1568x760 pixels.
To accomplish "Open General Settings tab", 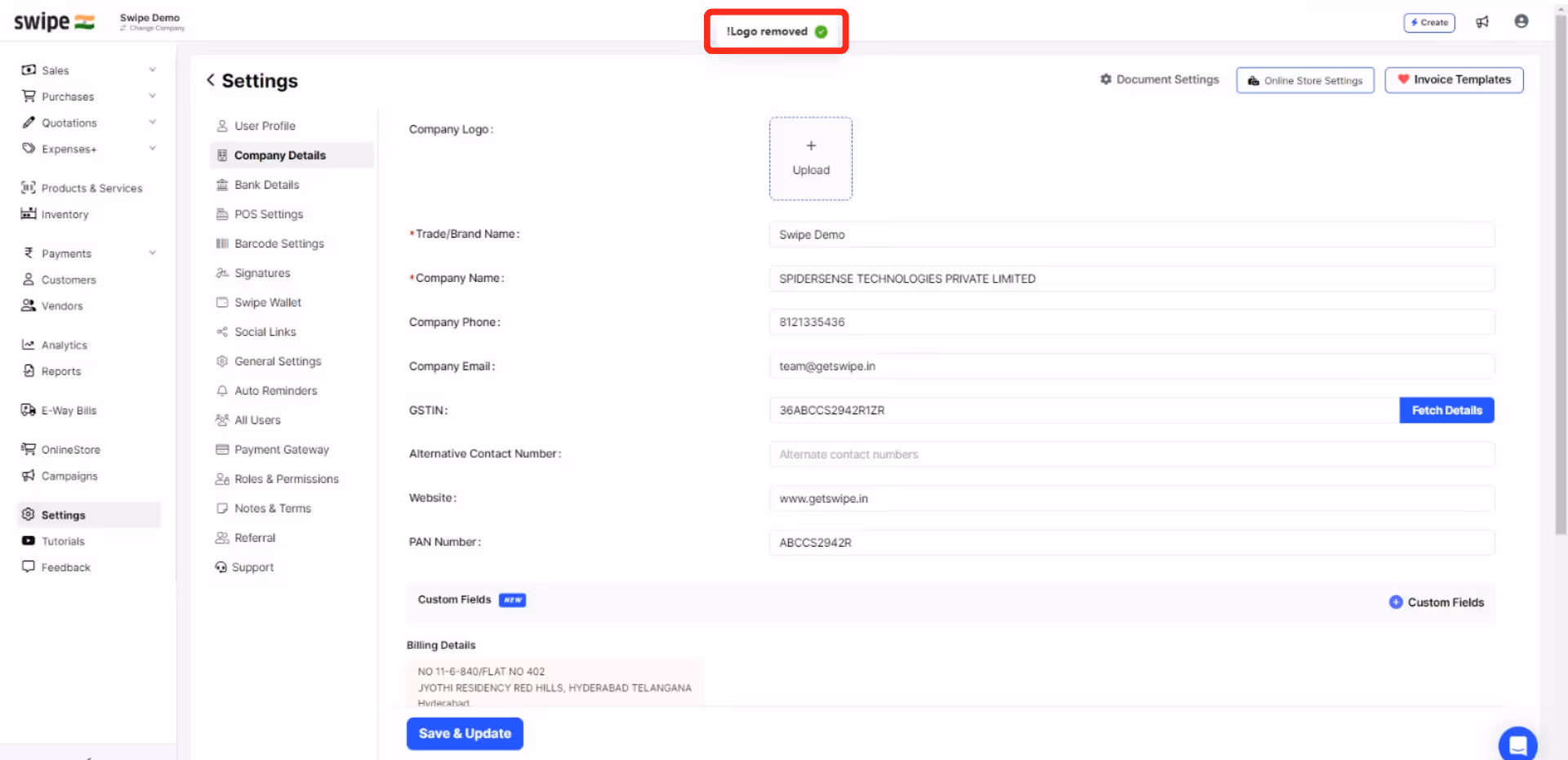I will 292,361.
